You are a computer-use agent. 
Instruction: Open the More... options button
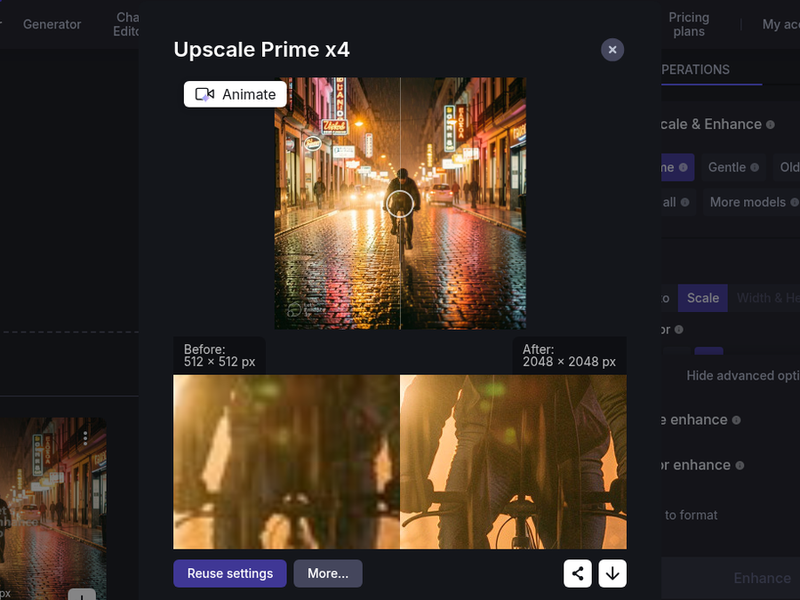pyautogui.click(x=328, y=573)
